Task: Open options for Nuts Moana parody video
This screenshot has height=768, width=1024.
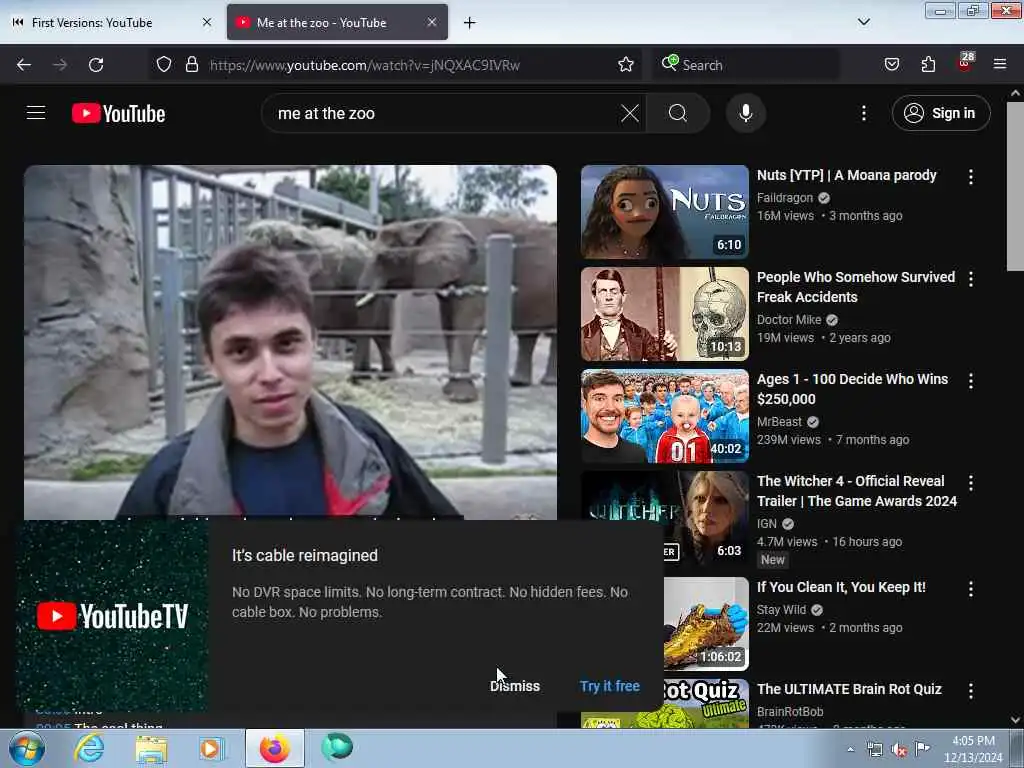Action: click(x=970, y=176)
